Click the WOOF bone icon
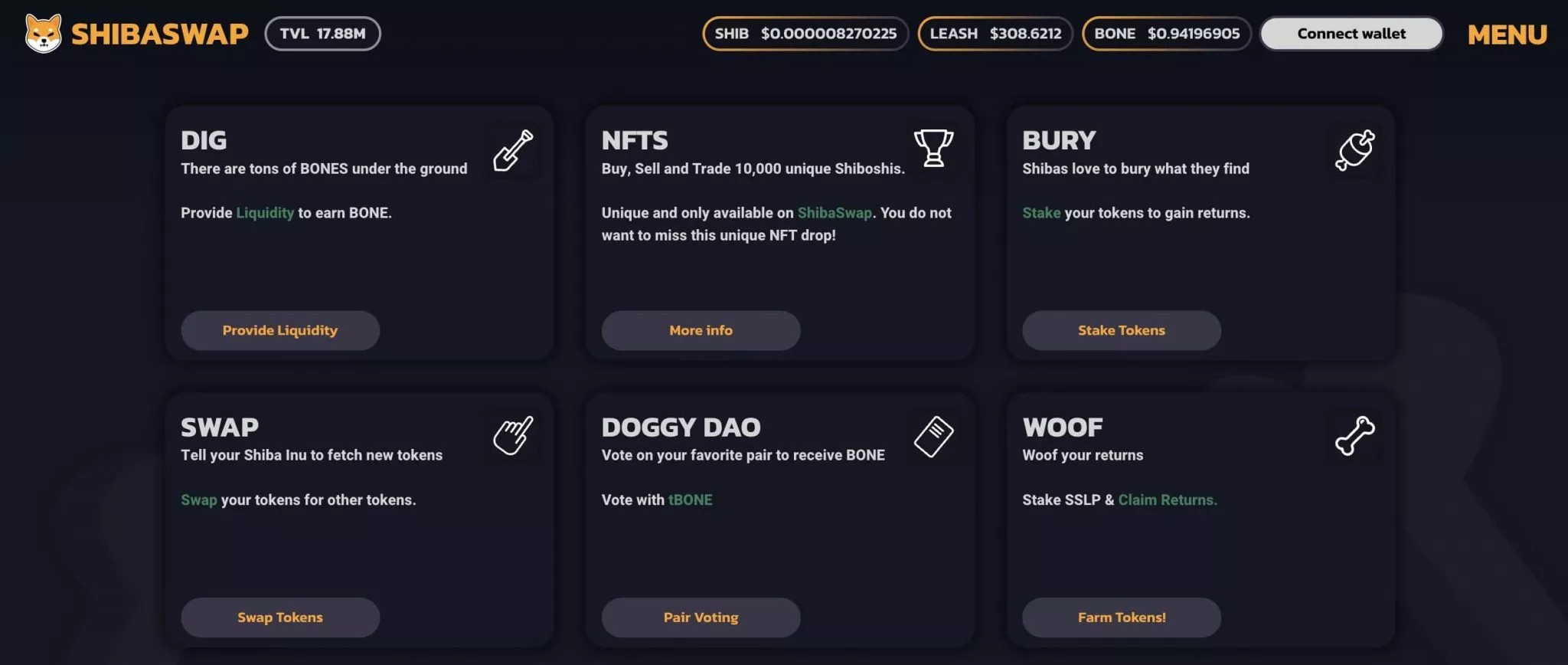The width and height of the screenshot is (1568, 665). pyautogui.click(x=1355, y=436)
